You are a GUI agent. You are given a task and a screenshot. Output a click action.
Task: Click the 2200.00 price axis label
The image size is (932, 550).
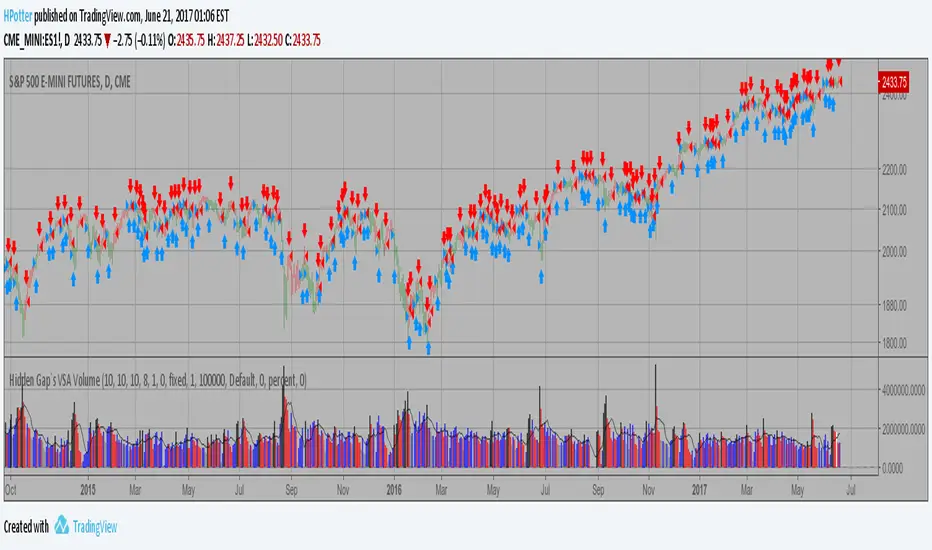pyautogui.click(x=894, y=169)
